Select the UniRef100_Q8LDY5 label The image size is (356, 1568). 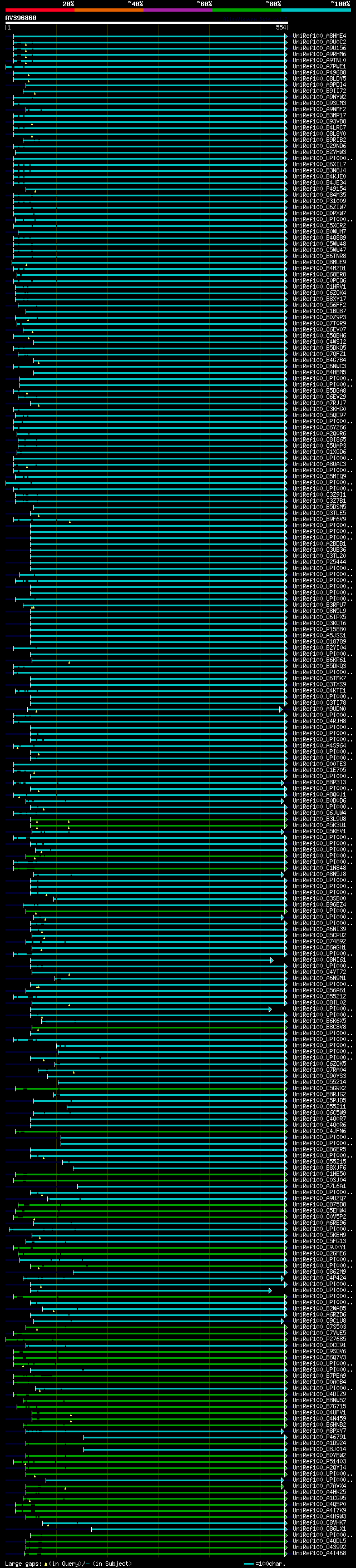(319, 78)
